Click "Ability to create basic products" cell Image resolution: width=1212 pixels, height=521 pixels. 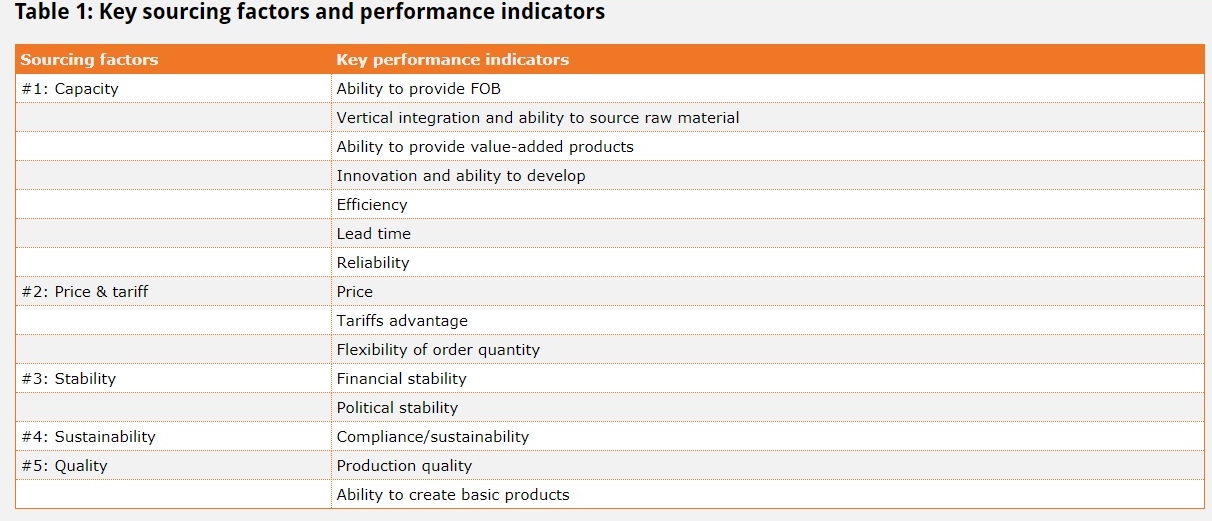pos(452,495)
